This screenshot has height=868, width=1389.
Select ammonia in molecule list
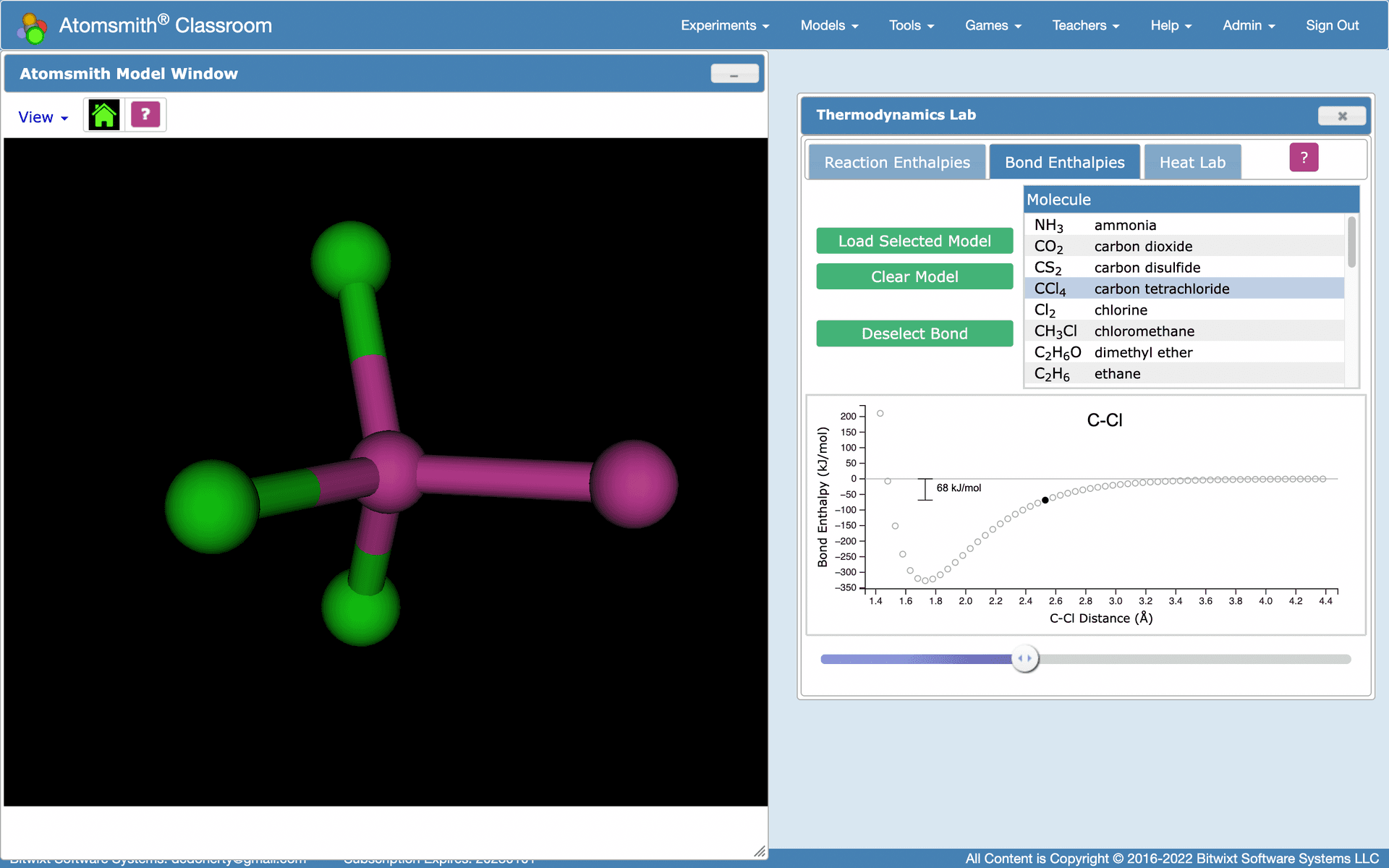tap(1184, 225)
